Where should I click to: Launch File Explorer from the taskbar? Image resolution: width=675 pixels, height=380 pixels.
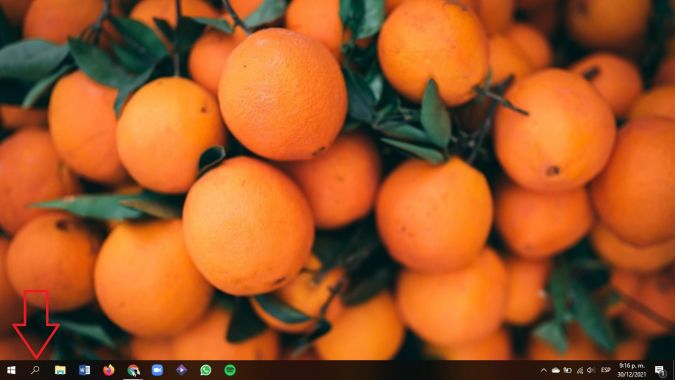60,370
